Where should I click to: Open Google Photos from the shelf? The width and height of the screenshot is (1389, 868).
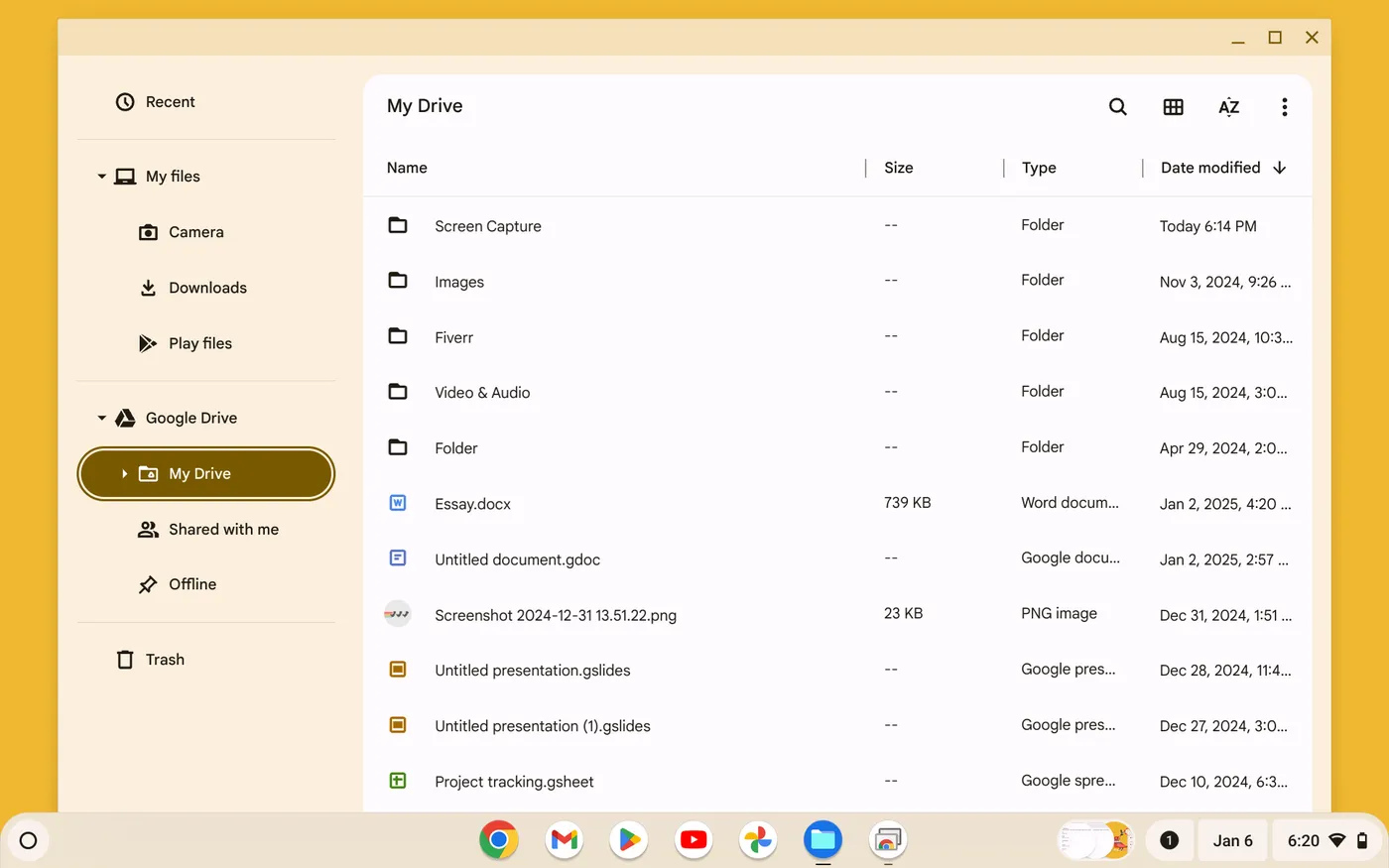(758, 840)
